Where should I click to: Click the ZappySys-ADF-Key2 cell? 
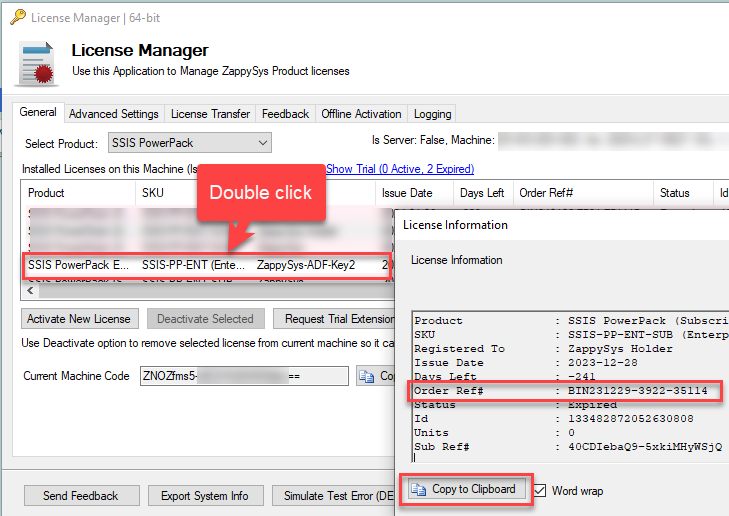(306, 265)
